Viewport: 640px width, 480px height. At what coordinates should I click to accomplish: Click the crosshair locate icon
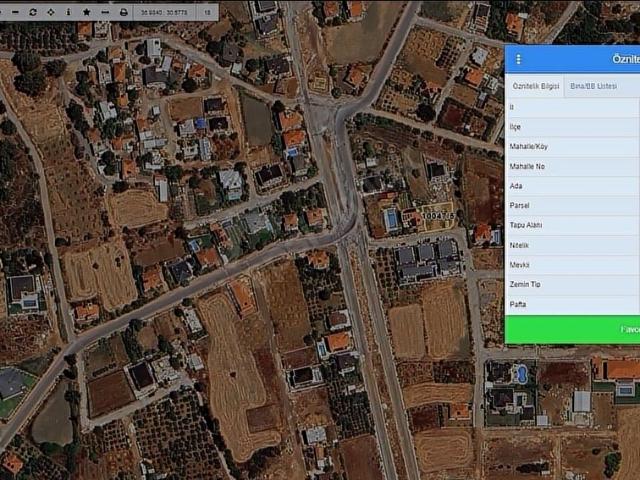coord(51,12)
